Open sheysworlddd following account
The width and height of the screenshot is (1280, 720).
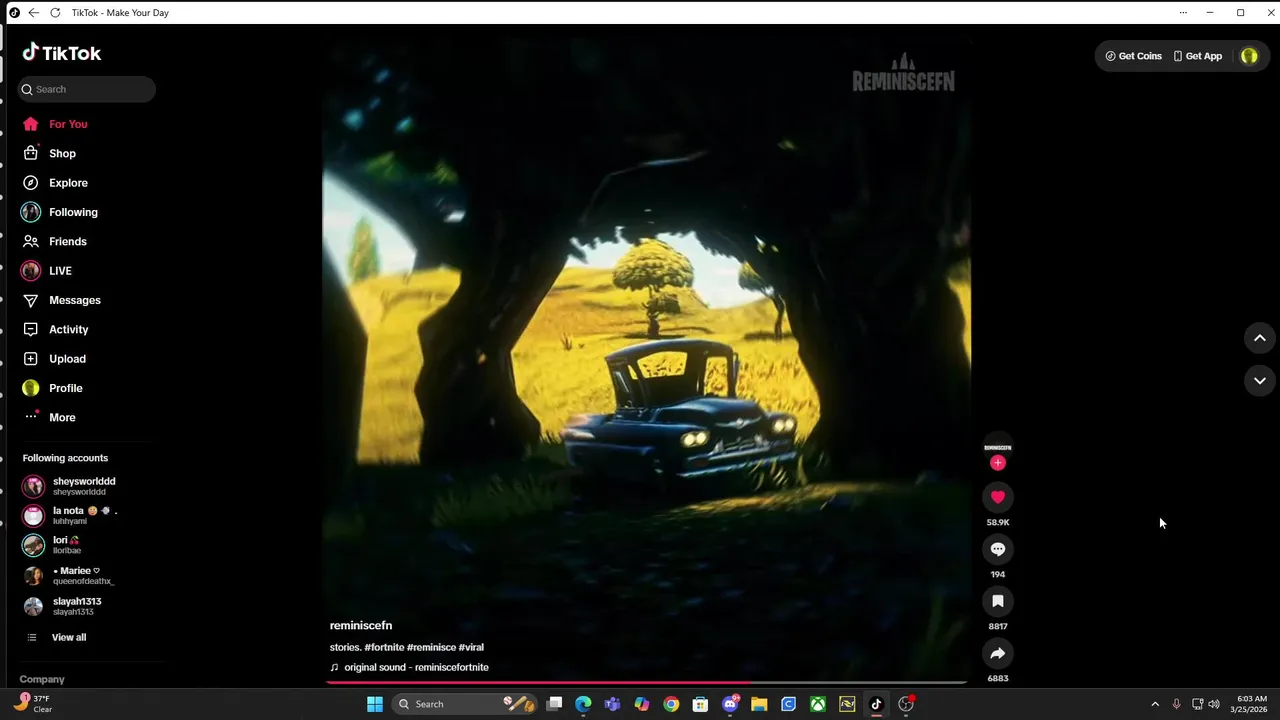(x=84, y=486)
